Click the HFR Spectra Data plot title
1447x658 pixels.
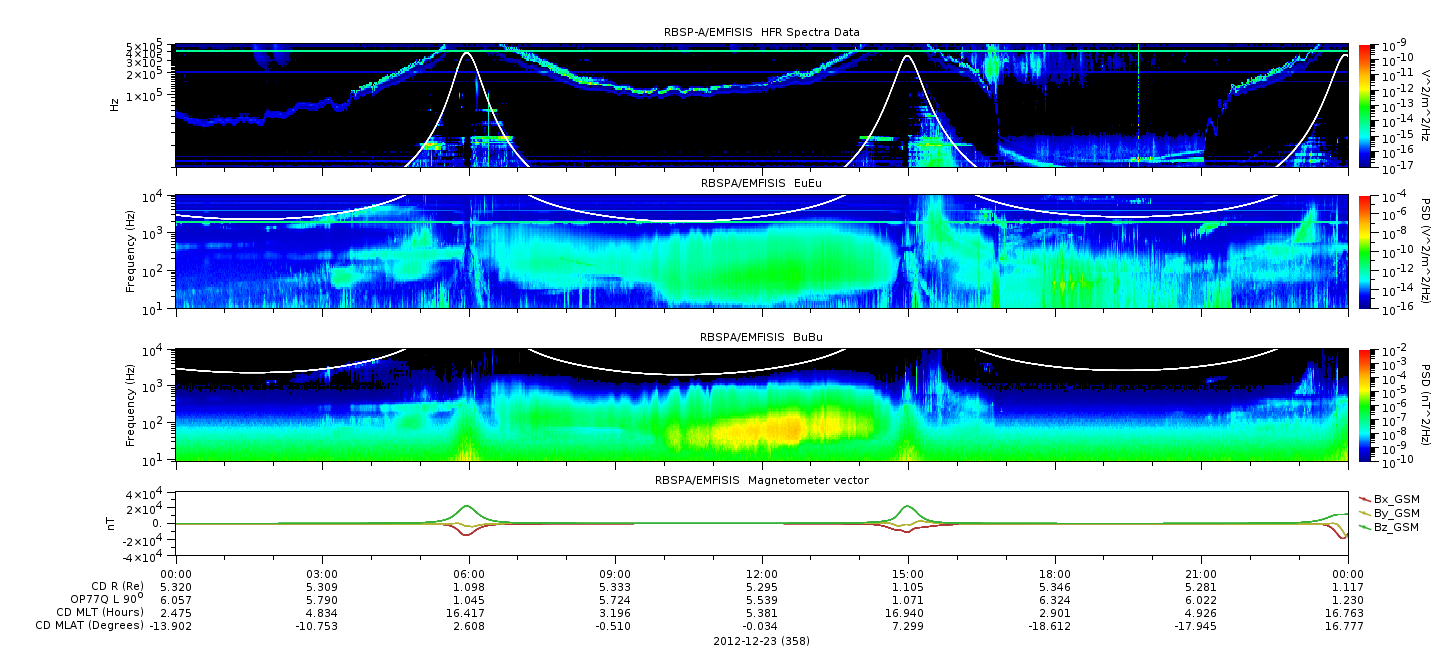point(761,33)
